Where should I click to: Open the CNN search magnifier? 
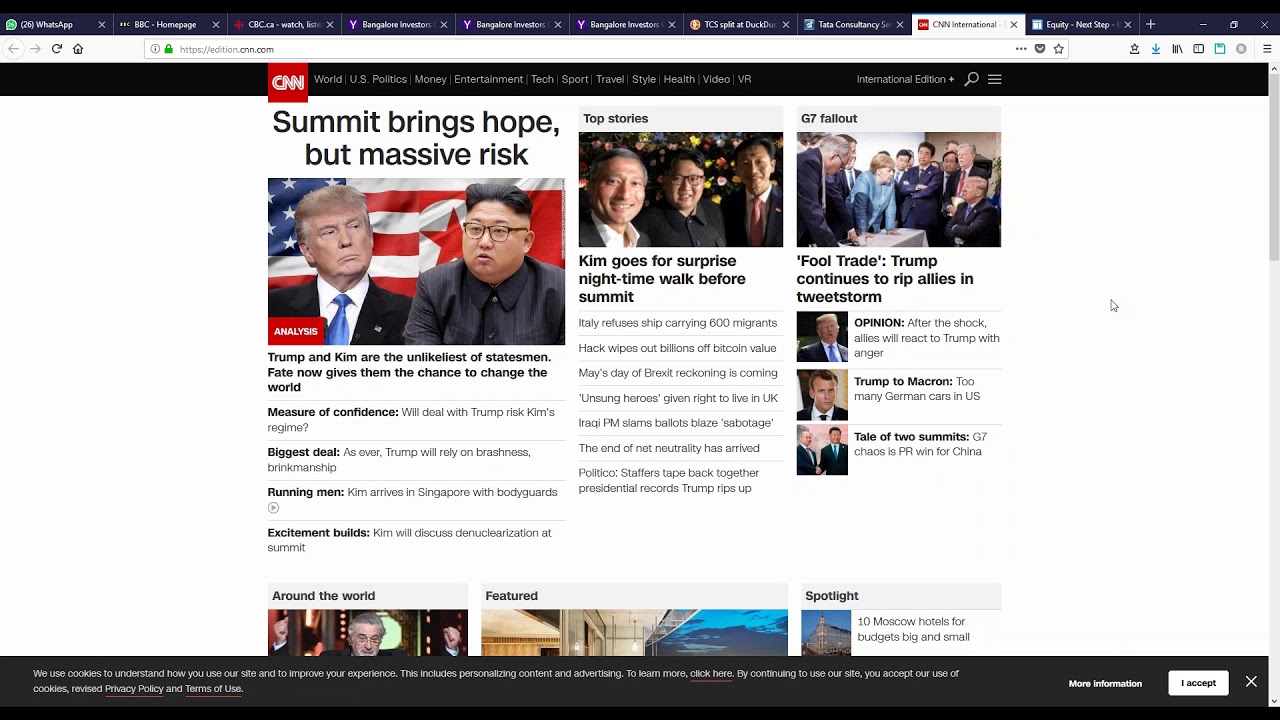pos(971,79)
